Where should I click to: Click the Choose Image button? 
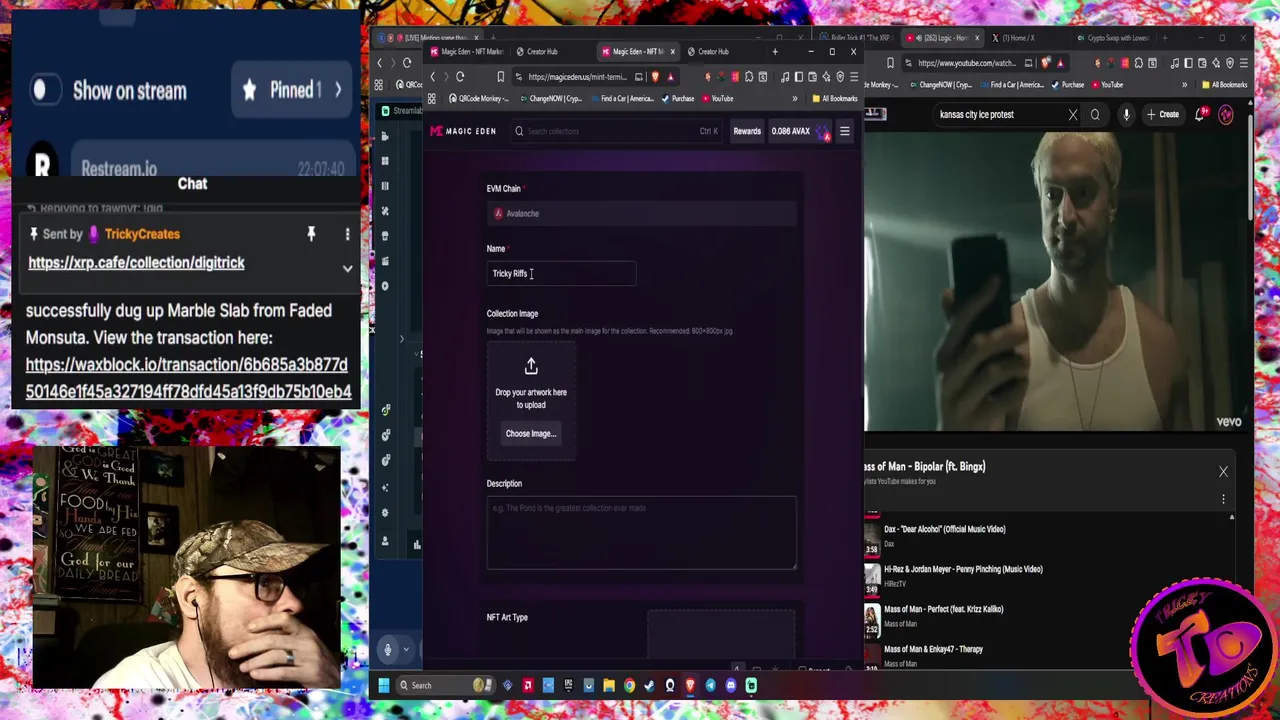530,434
